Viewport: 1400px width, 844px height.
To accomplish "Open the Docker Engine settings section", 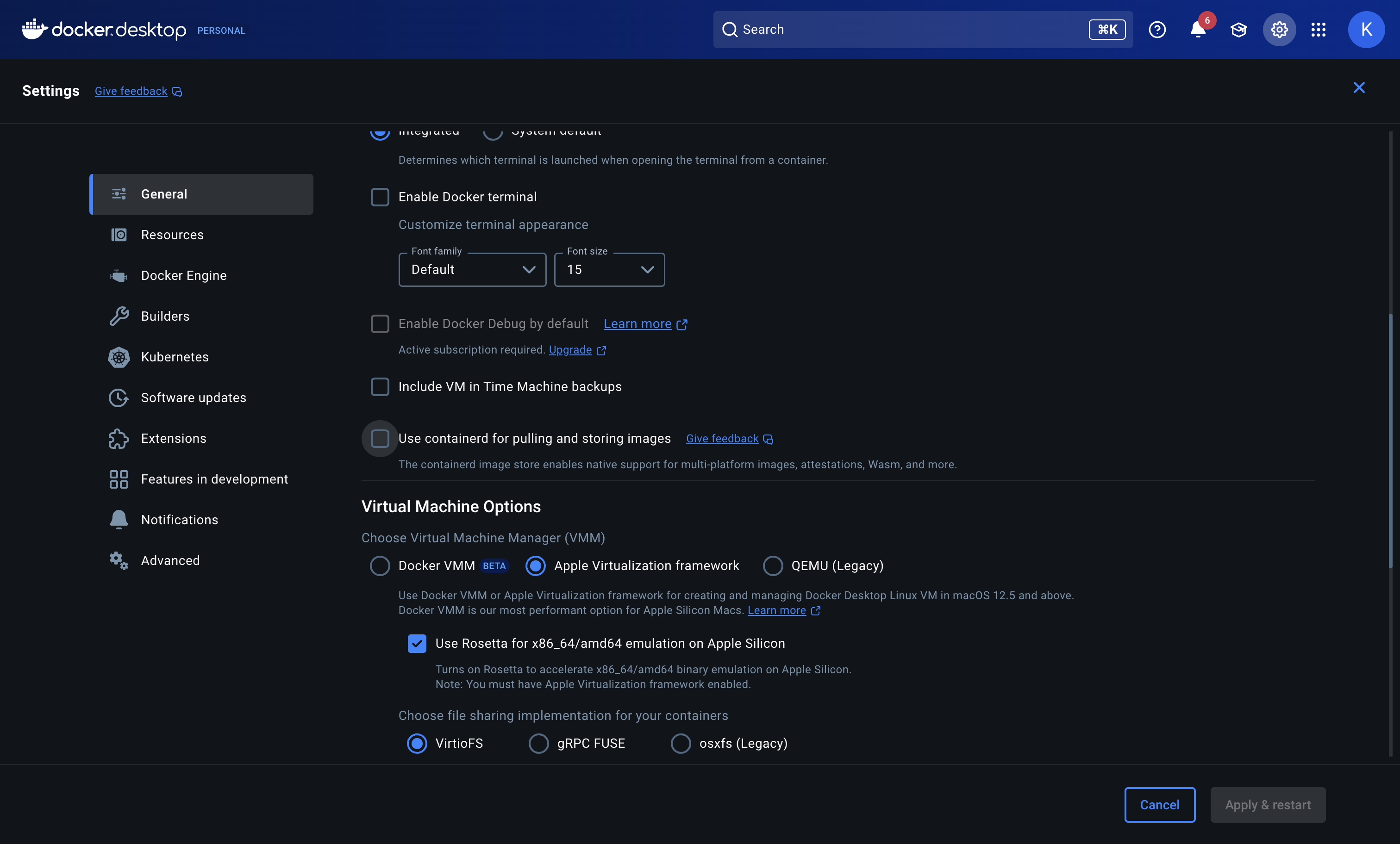I will pyautogui.click(x=183, y=275).
